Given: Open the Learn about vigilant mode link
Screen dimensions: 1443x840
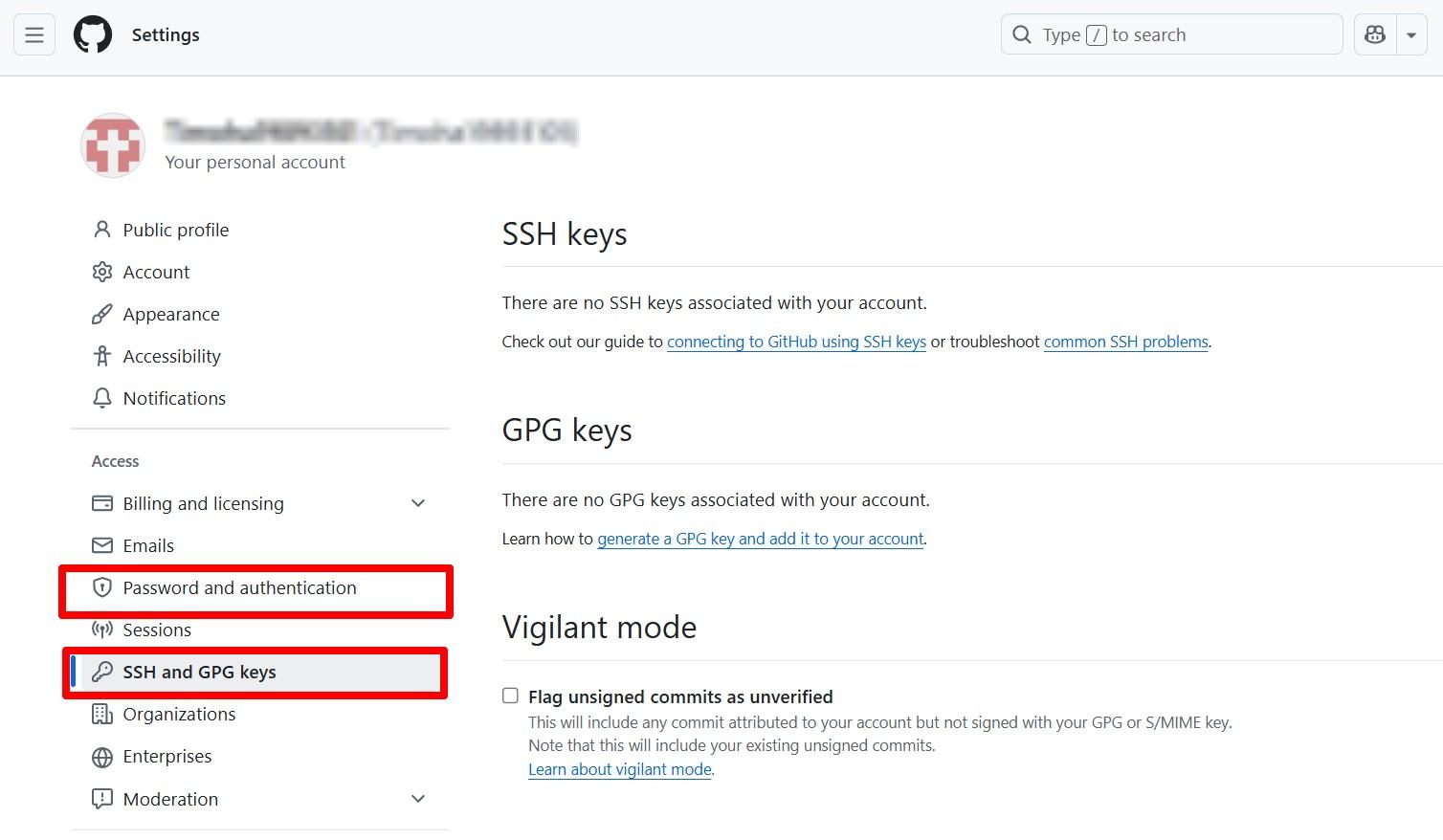Looking at the screenshot, I should [619, 769].
